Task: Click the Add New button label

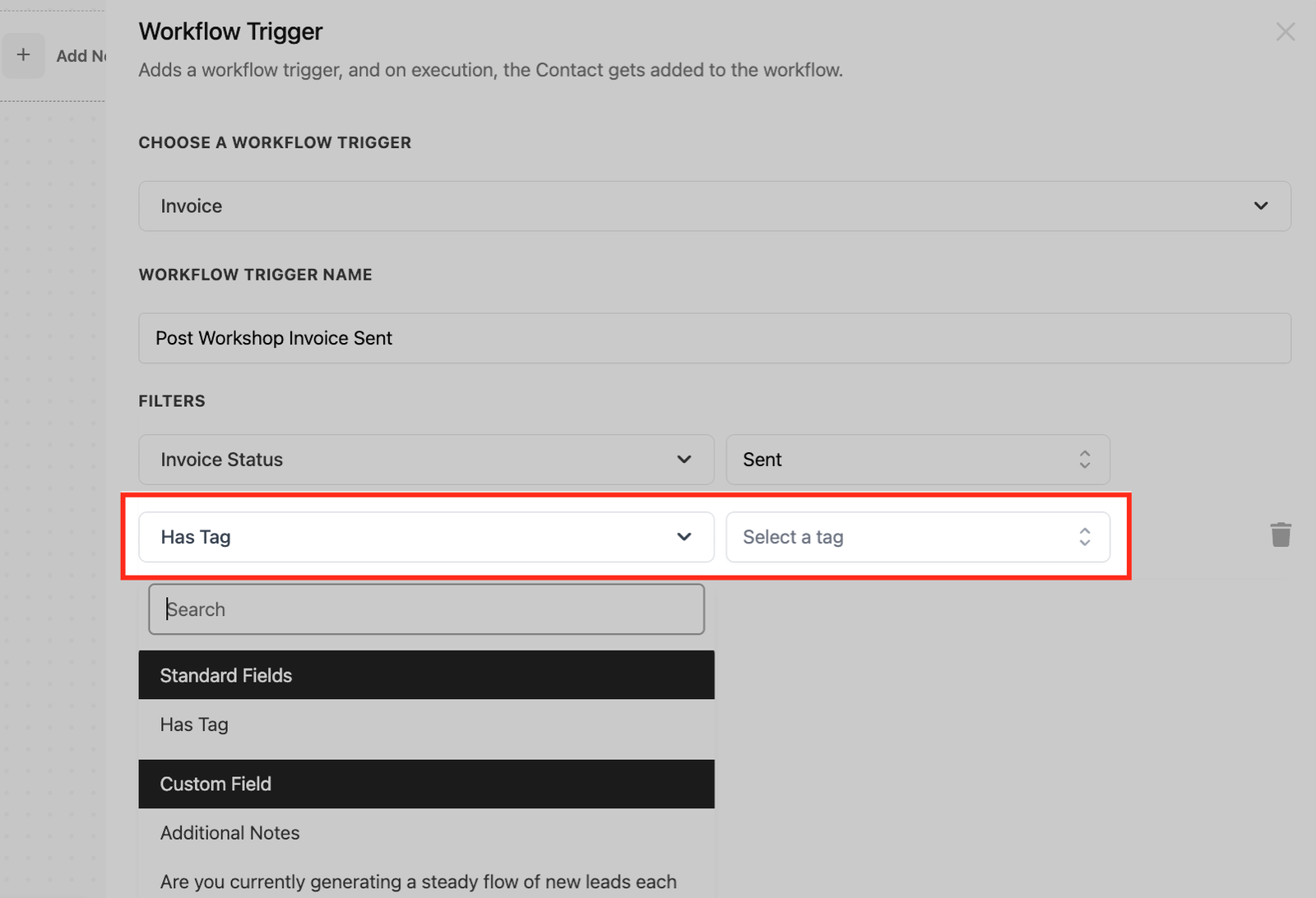Action: [81, 56]
